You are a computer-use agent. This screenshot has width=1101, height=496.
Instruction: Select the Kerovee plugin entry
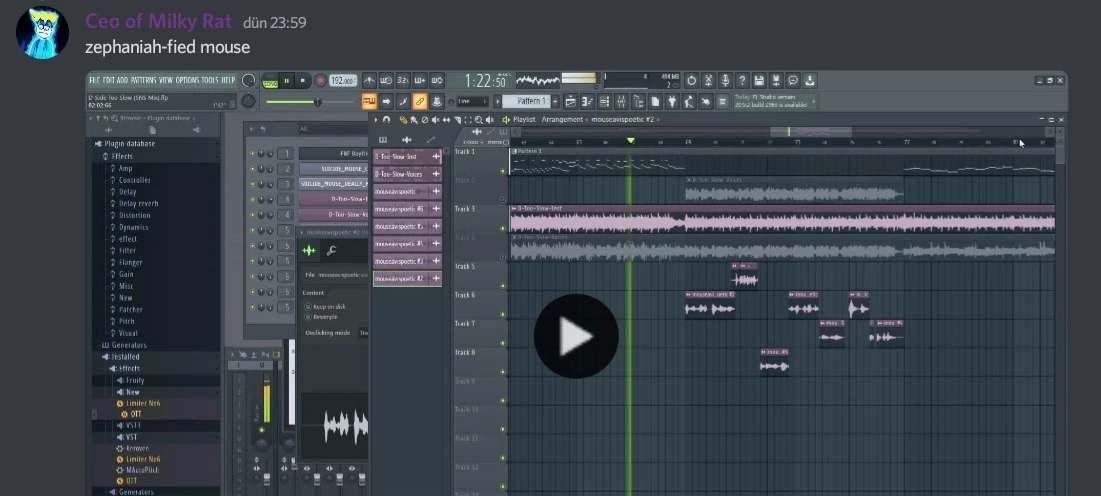coord(137,448)
